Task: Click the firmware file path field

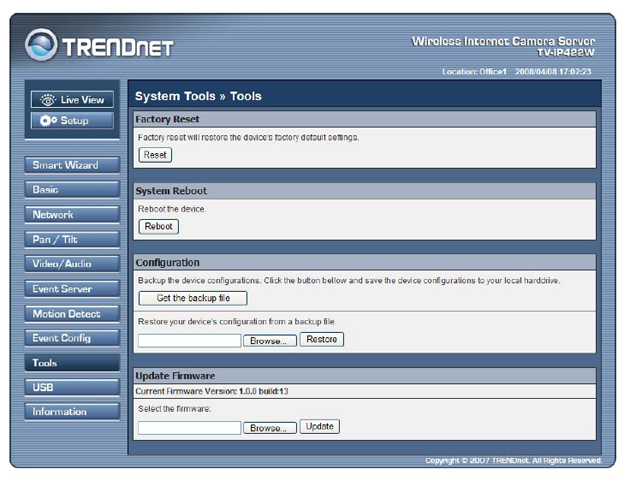Action: [190, 428]
